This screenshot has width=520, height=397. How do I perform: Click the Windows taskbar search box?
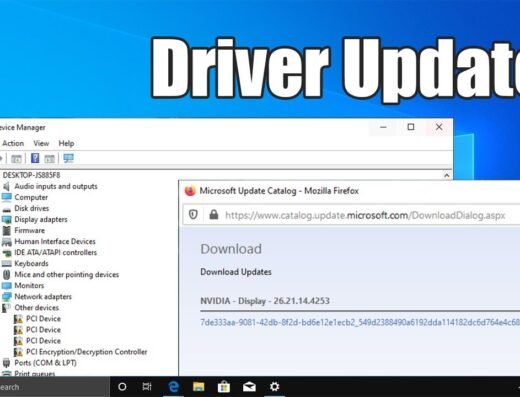55,387
